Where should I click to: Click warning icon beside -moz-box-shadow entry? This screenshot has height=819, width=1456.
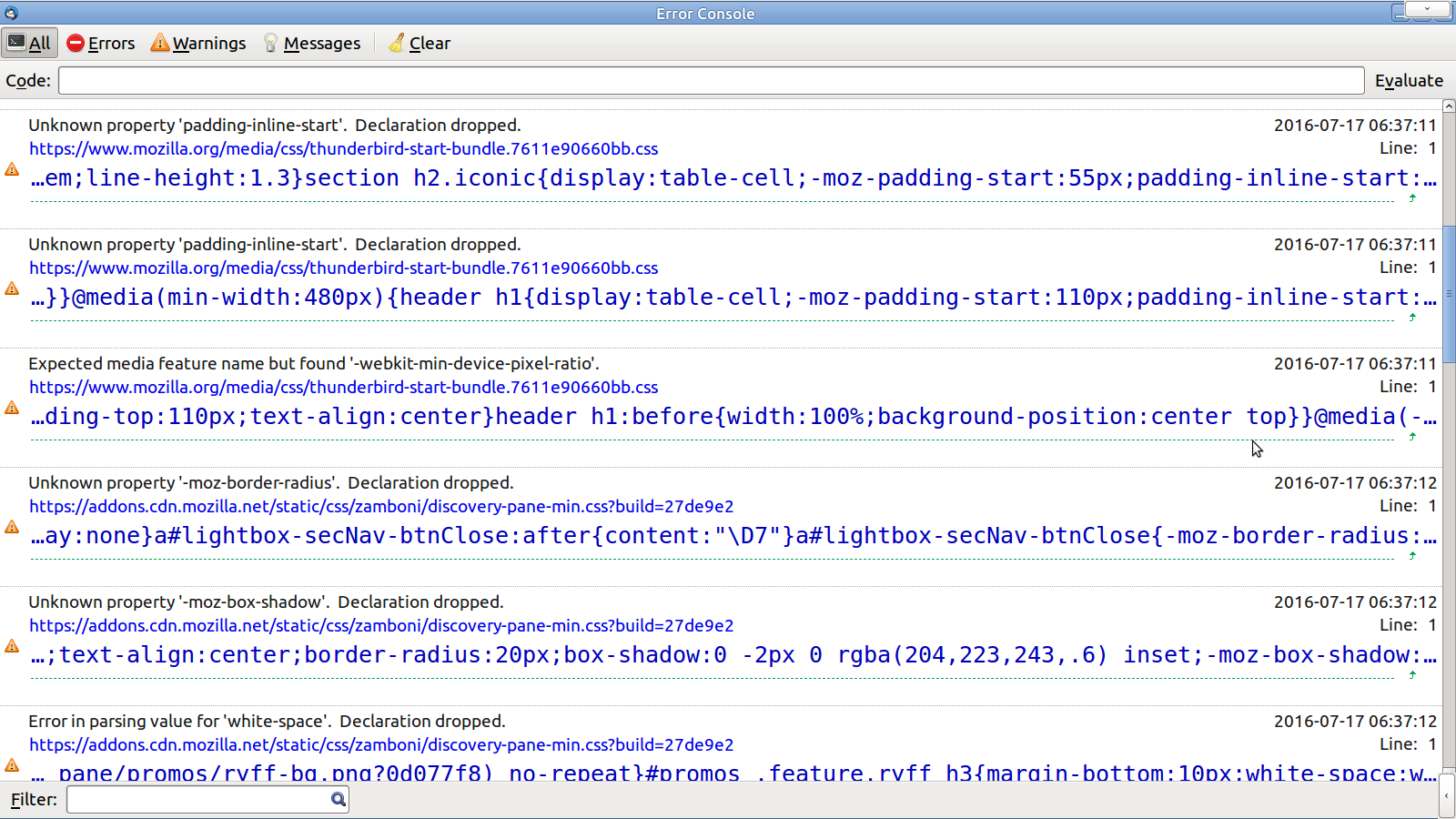click(x=12, y=646)
